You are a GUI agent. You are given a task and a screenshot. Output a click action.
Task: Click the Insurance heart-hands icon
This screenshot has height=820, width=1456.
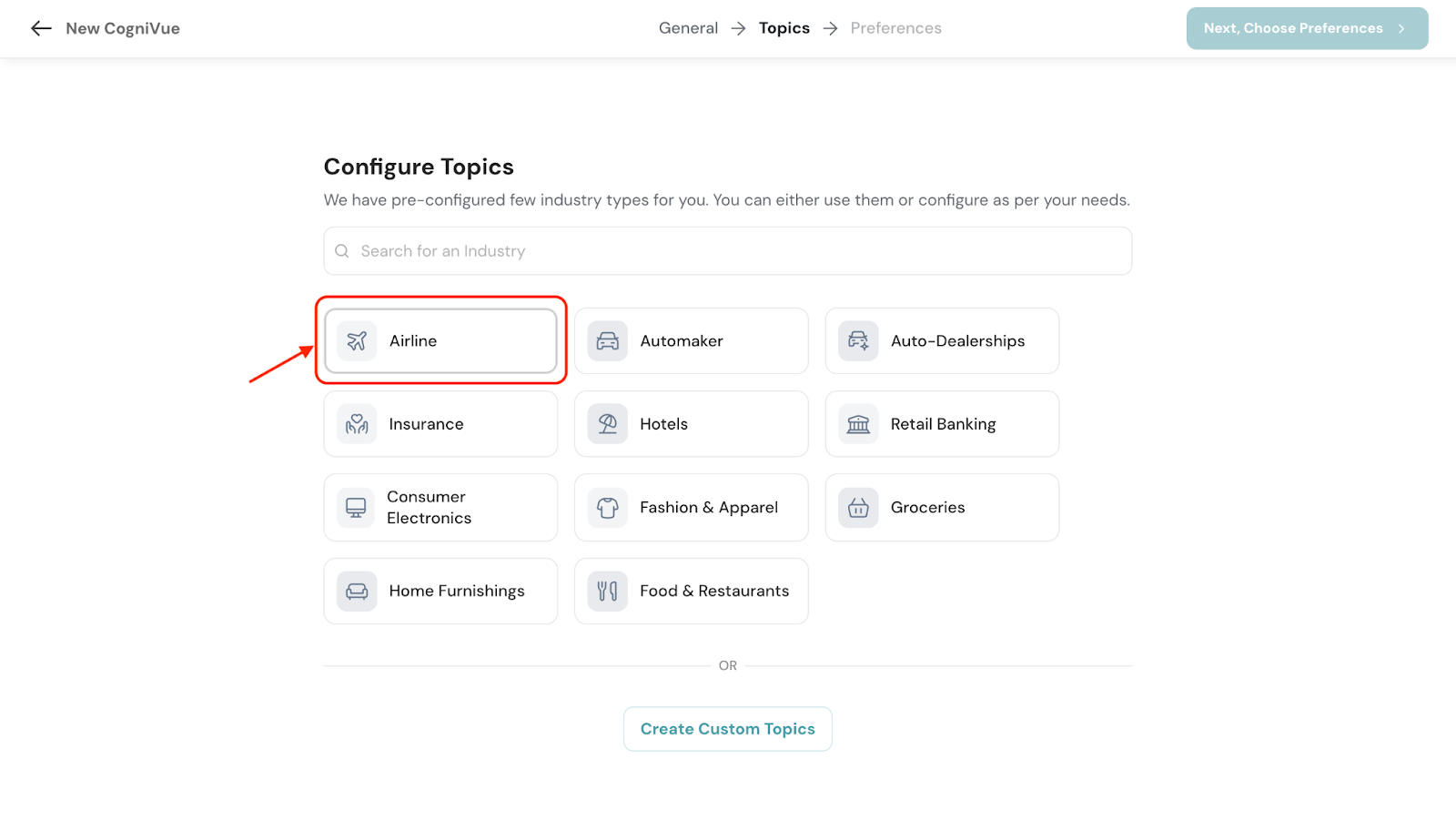tap(357, 424)
